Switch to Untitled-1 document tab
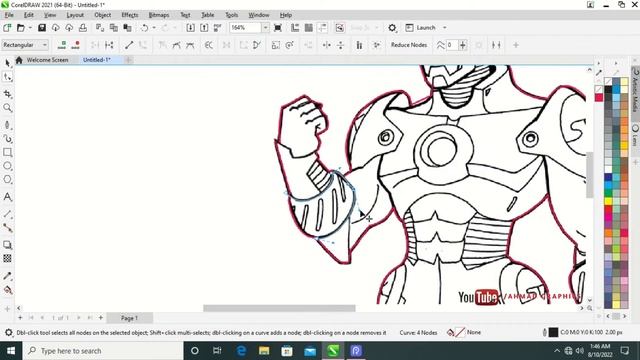The image size is (640, 360). pyautogui.click(x=97, y=60)
